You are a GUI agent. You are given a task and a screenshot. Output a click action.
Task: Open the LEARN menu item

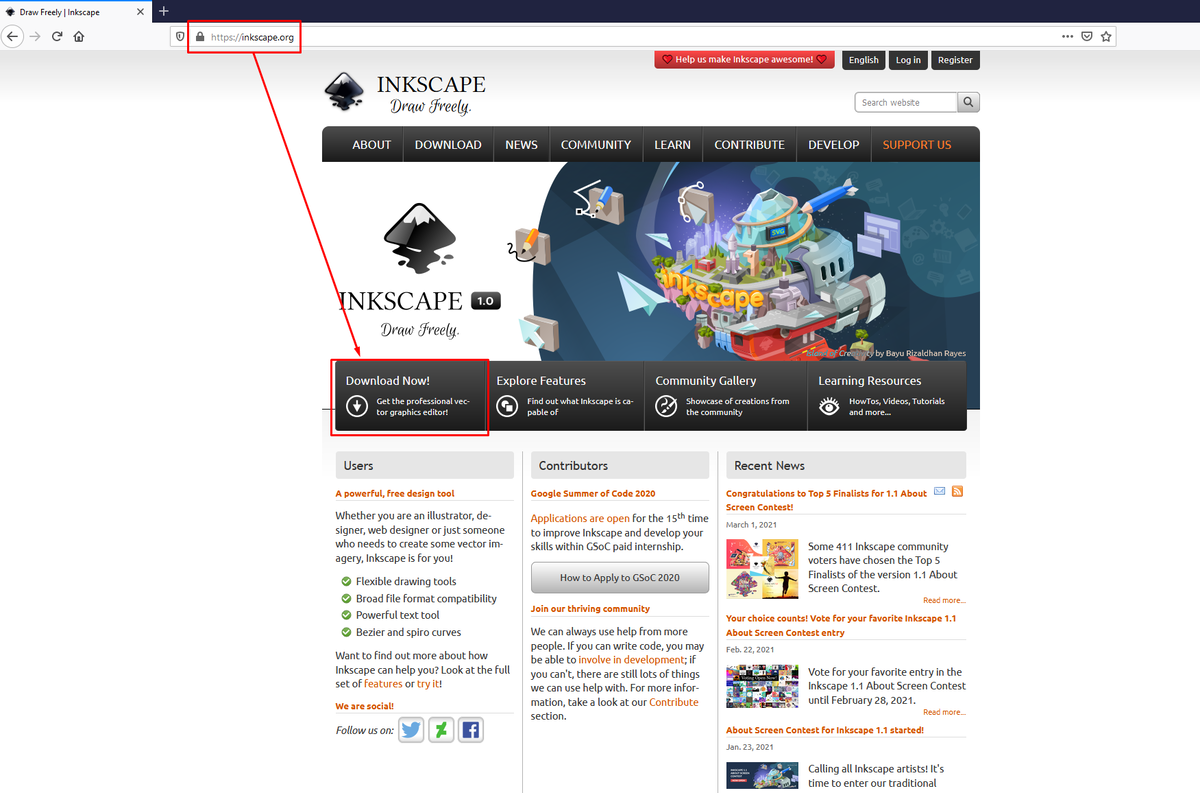(672, 145)
